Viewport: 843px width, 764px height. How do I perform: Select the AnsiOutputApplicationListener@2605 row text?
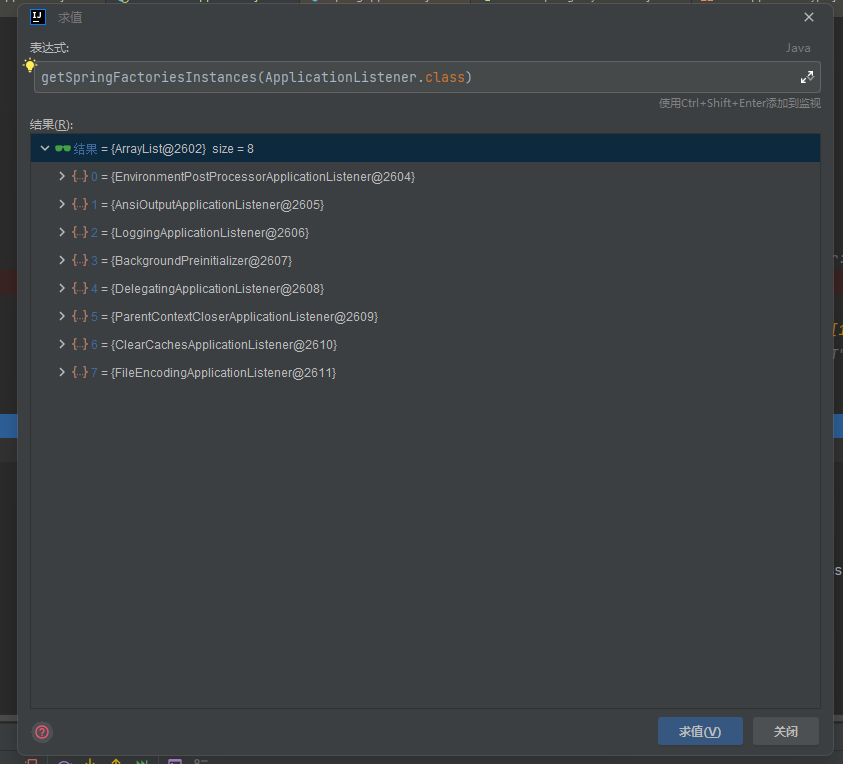pos(217,205)
